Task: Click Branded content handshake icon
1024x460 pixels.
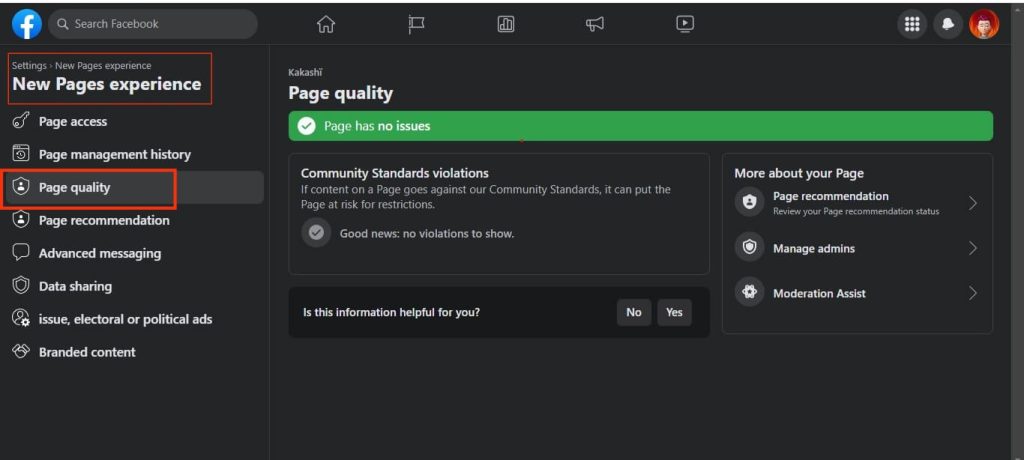Action: [x=21, y=351]
